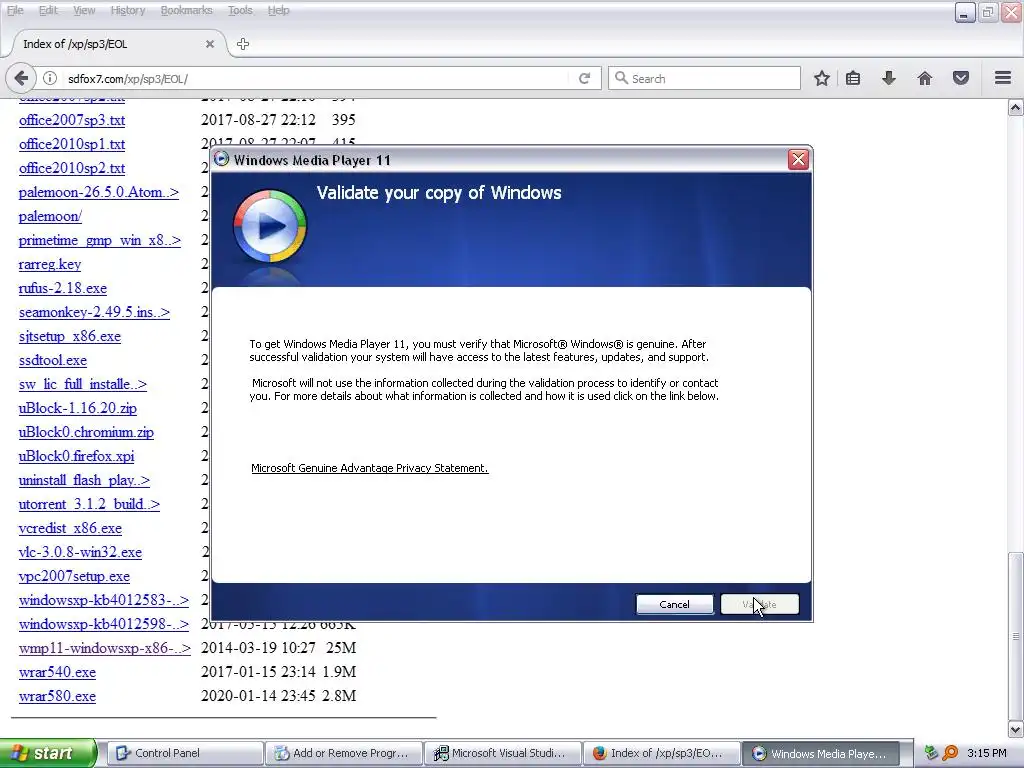Viewport: 1024px width, 768px height.
Task: Open the Downloads arrow icon
Action: tap(889, 78)
